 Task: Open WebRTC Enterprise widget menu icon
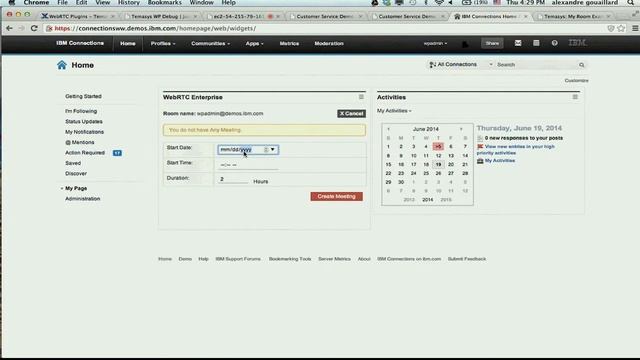tap(361, 97)
